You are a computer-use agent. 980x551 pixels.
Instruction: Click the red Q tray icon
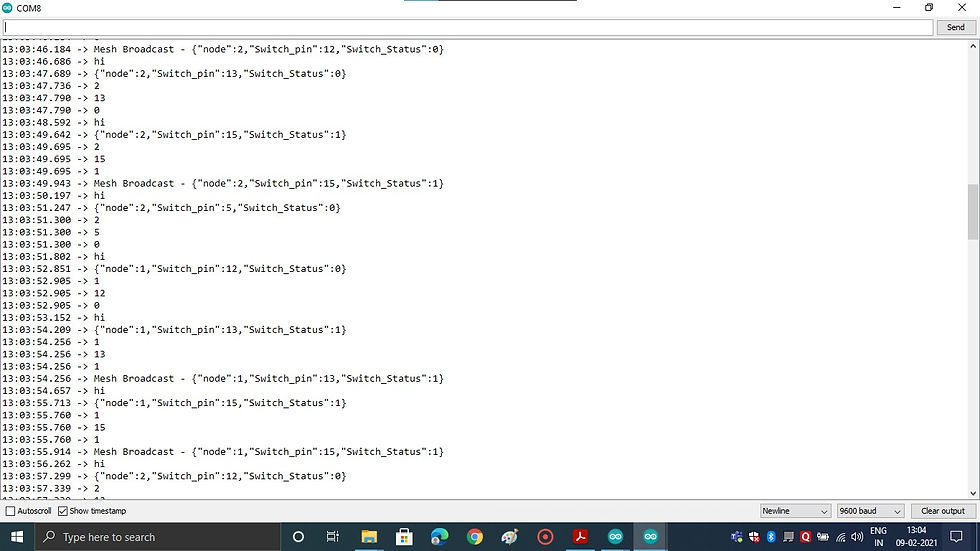(806, 537)
